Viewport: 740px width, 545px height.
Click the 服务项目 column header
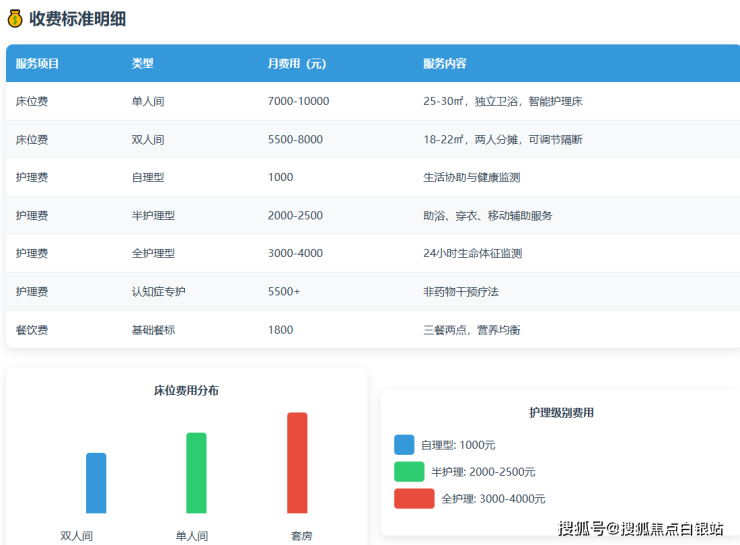point(38,64)
